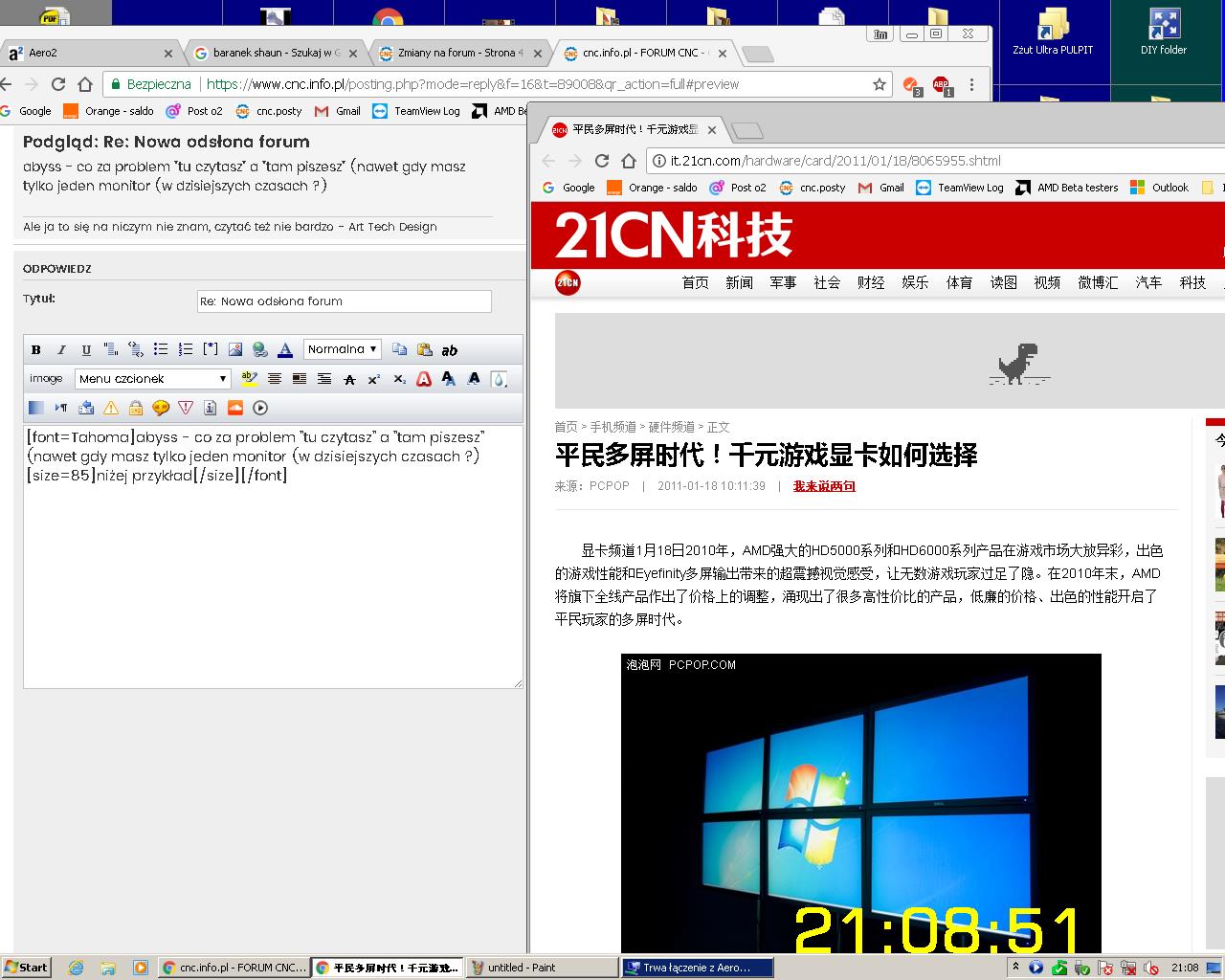Open the font color tool in editor
The height and width of the screenshot is (980, 1225).
click(285, 349)
